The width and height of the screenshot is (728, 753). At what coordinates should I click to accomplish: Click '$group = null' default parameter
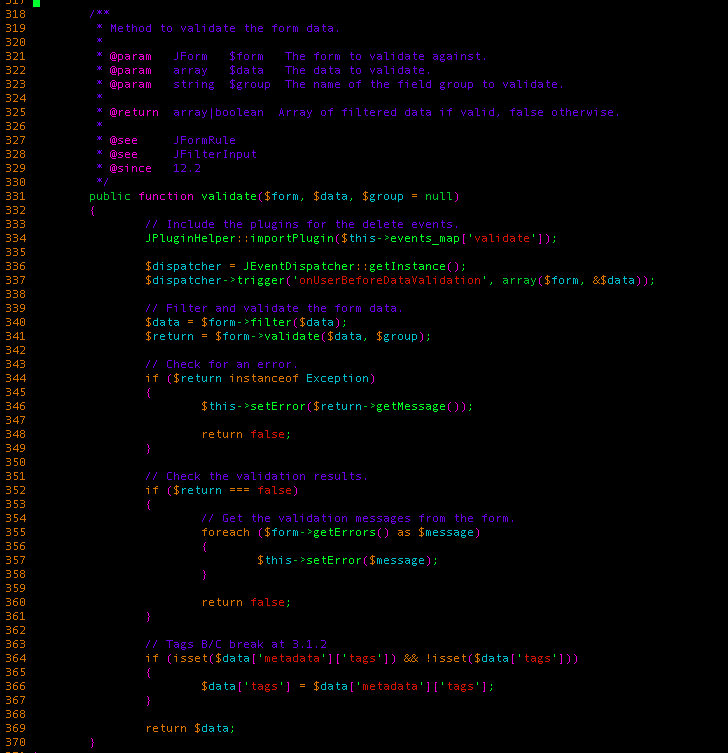coord(407,196)
